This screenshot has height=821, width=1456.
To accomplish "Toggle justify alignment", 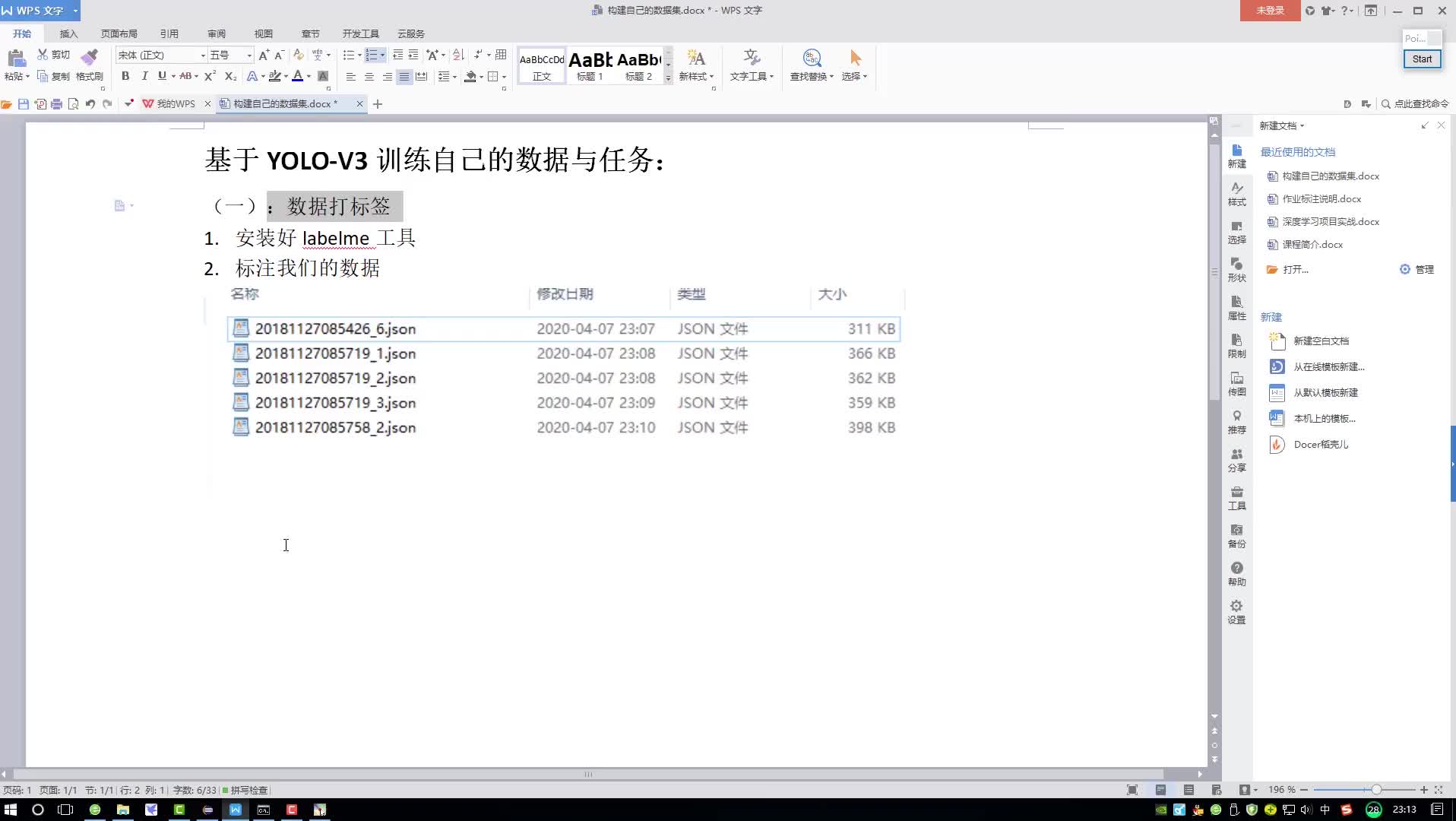I will pos(404,77).
